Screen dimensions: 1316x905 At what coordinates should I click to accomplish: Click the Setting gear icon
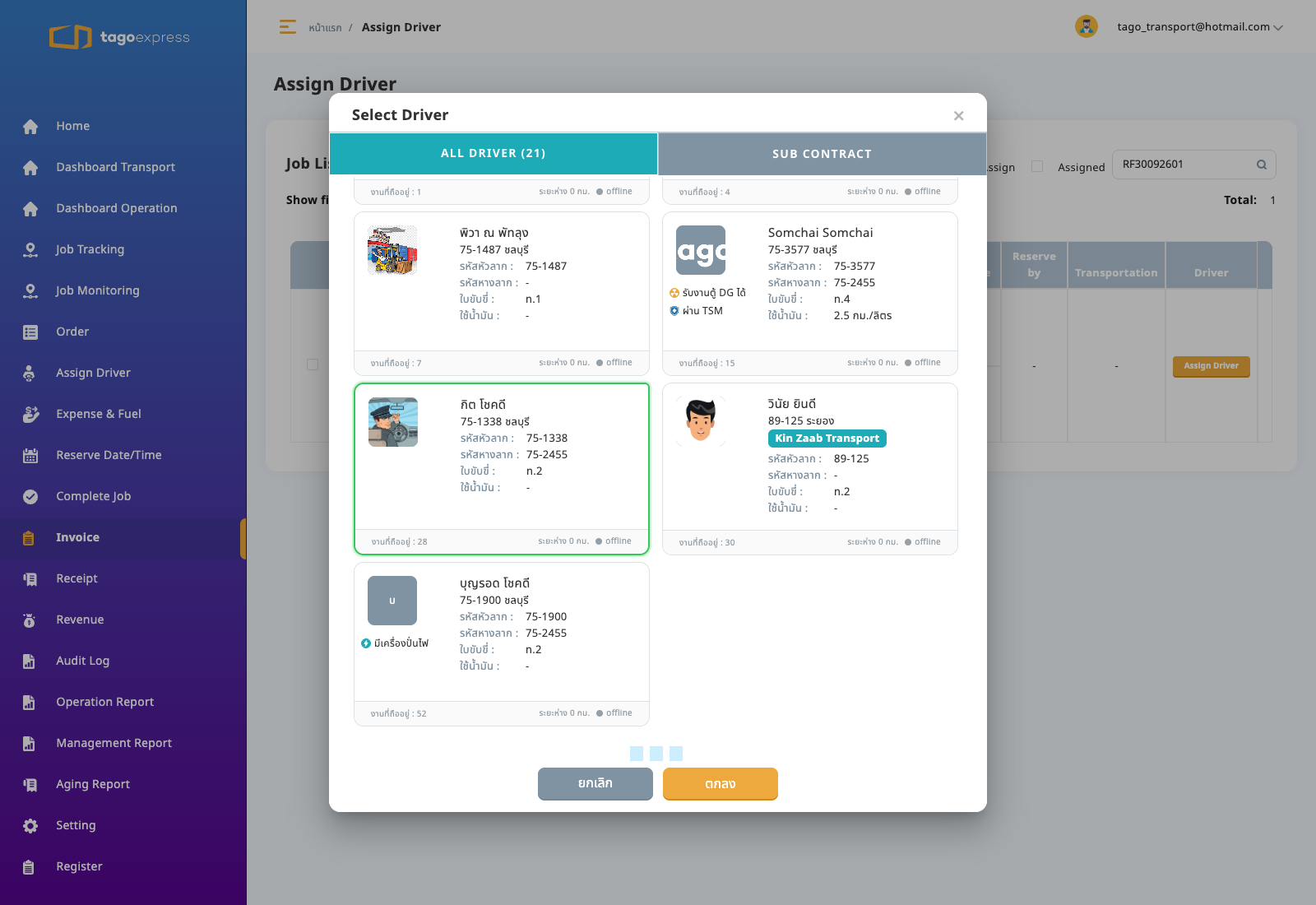click(30, 826)
